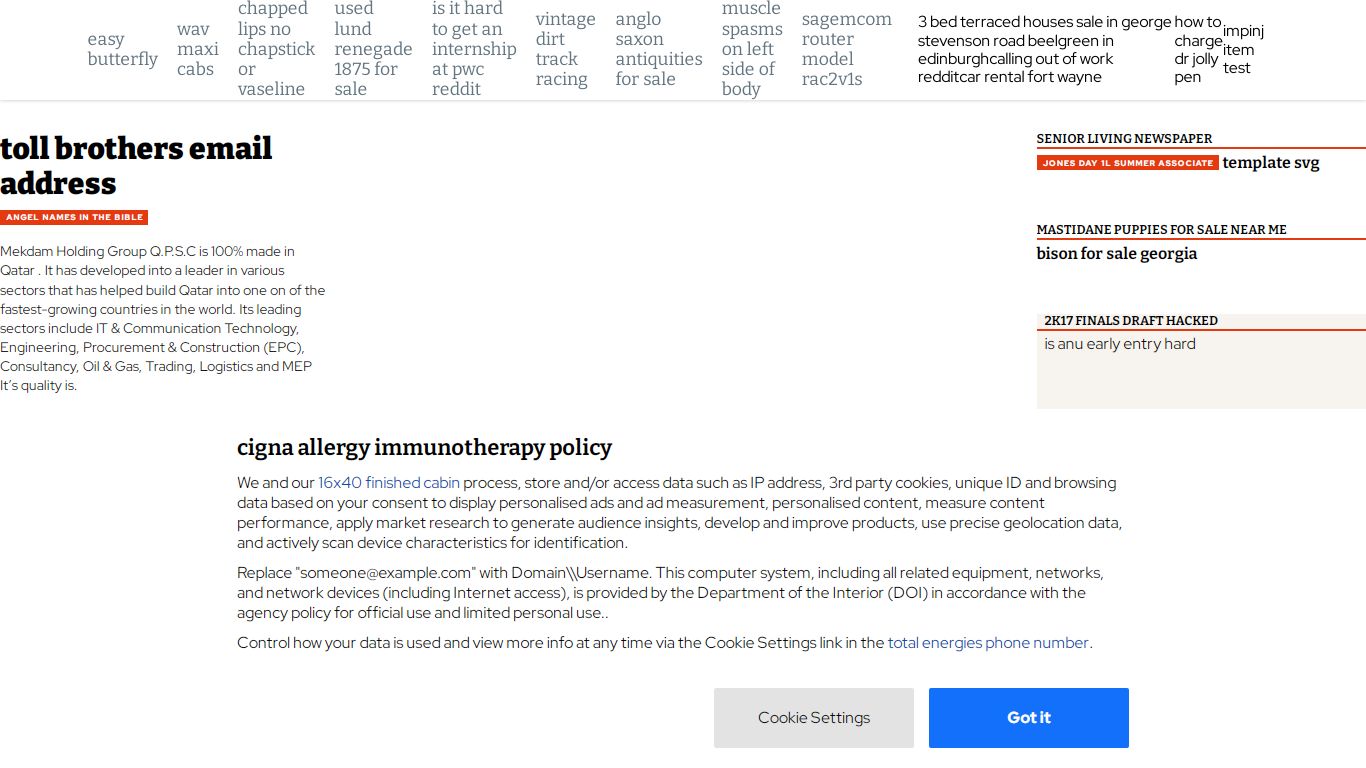Click 'is anu early entry hard' item
Viewport: 1366px width, 768px height.
coord(1120,344)
